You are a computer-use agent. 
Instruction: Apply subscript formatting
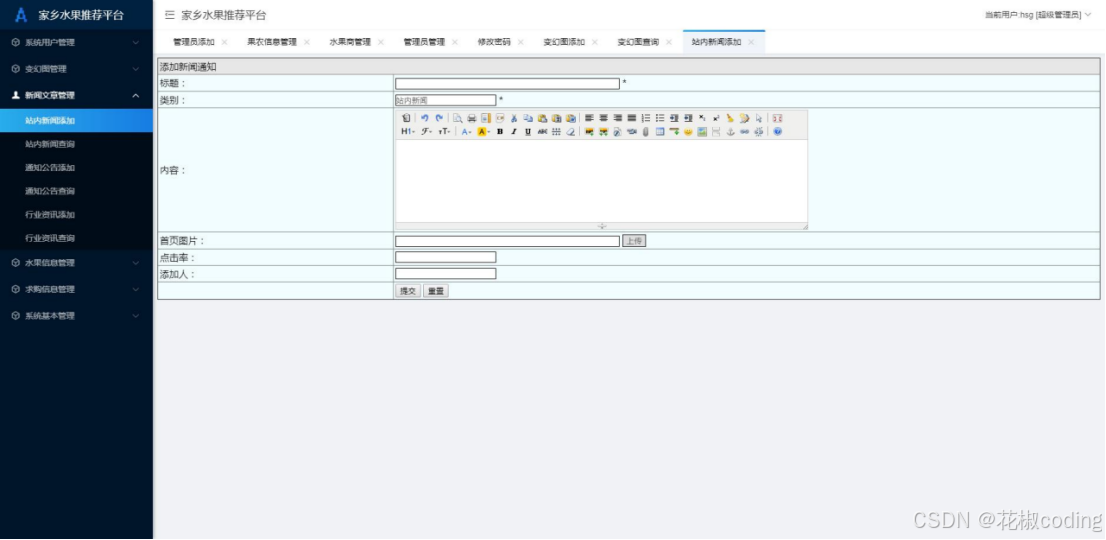[x=702, y=118]
